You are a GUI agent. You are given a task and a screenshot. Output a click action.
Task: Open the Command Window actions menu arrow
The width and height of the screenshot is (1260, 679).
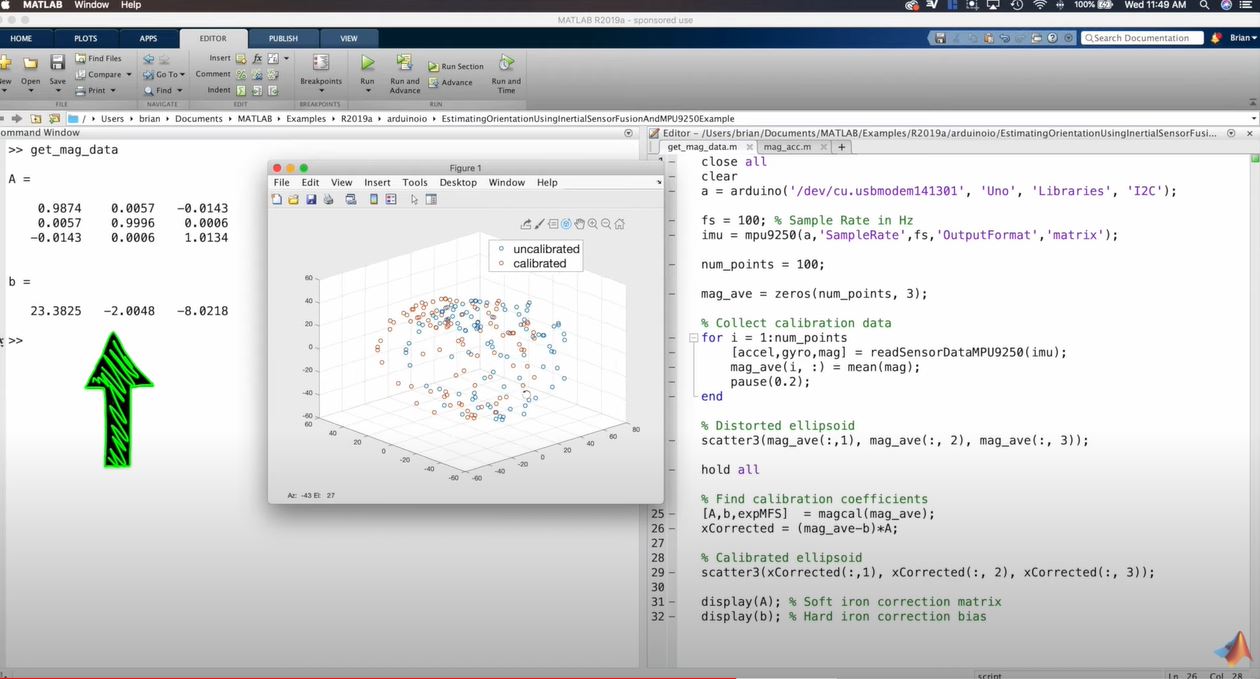pyautogui.click(x=628, y=132)
